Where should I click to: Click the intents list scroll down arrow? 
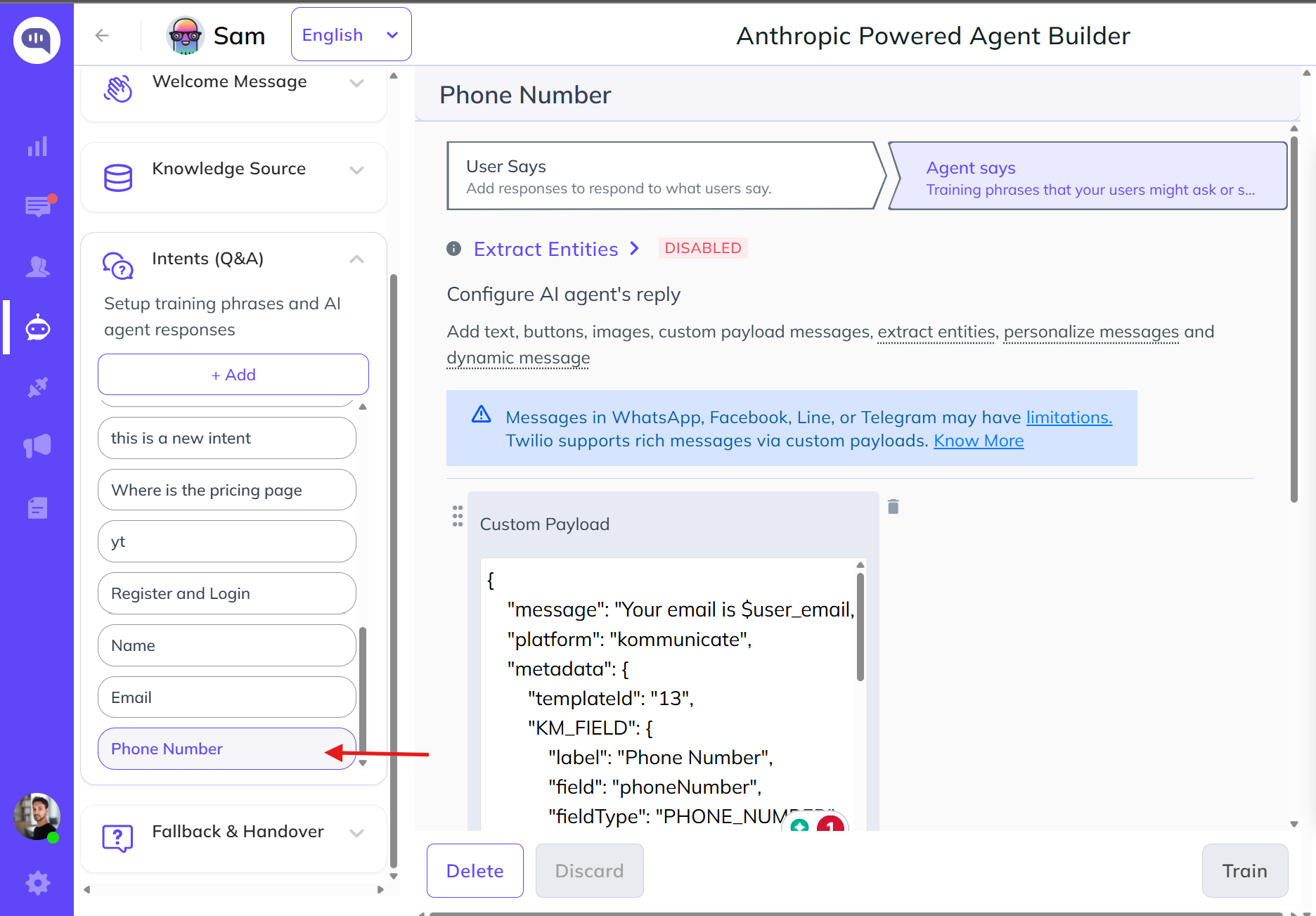[363, 763]
